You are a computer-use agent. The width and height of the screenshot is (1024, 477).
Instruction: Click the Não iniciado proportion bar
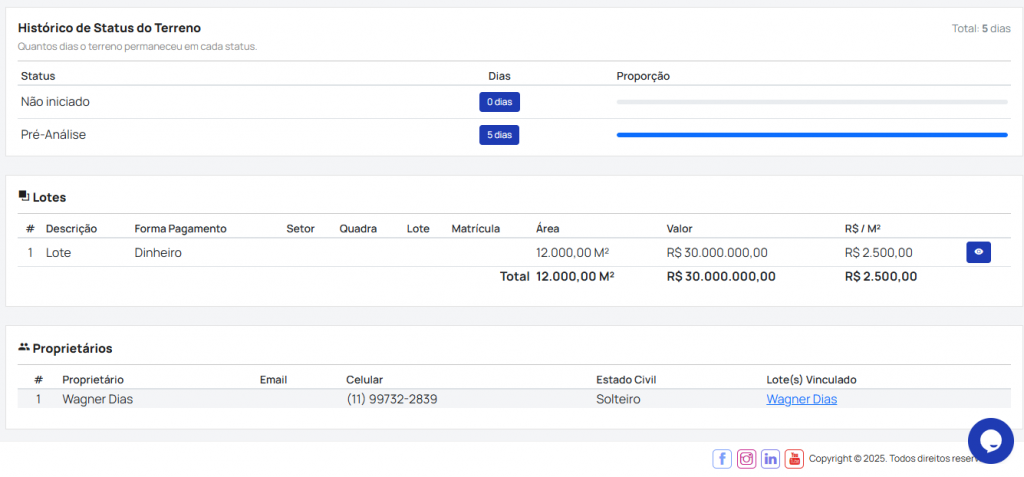click(x=811, y=102)
